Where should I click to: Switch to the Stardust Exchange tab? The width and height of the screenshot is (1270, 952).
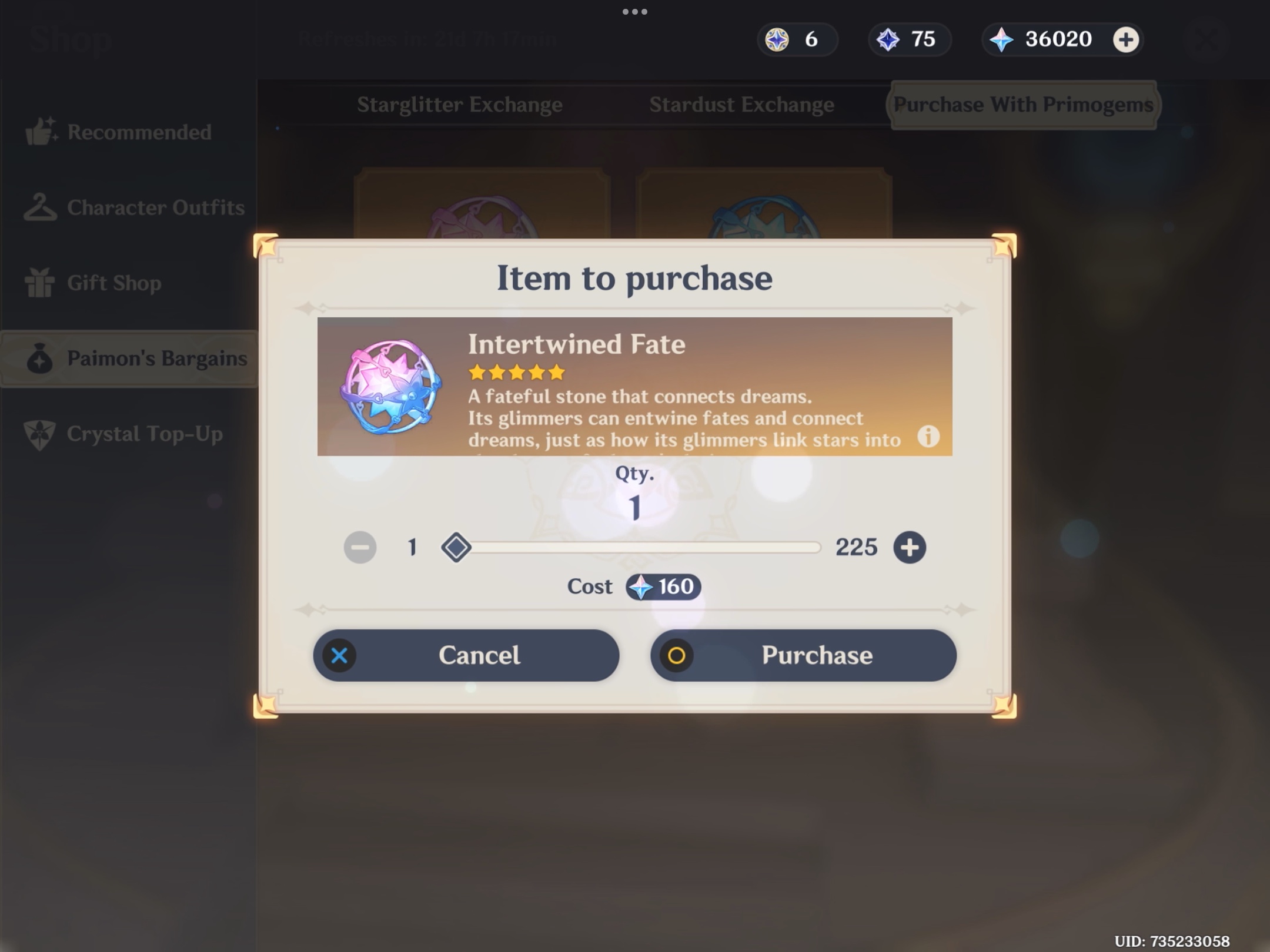click(741, 105)
